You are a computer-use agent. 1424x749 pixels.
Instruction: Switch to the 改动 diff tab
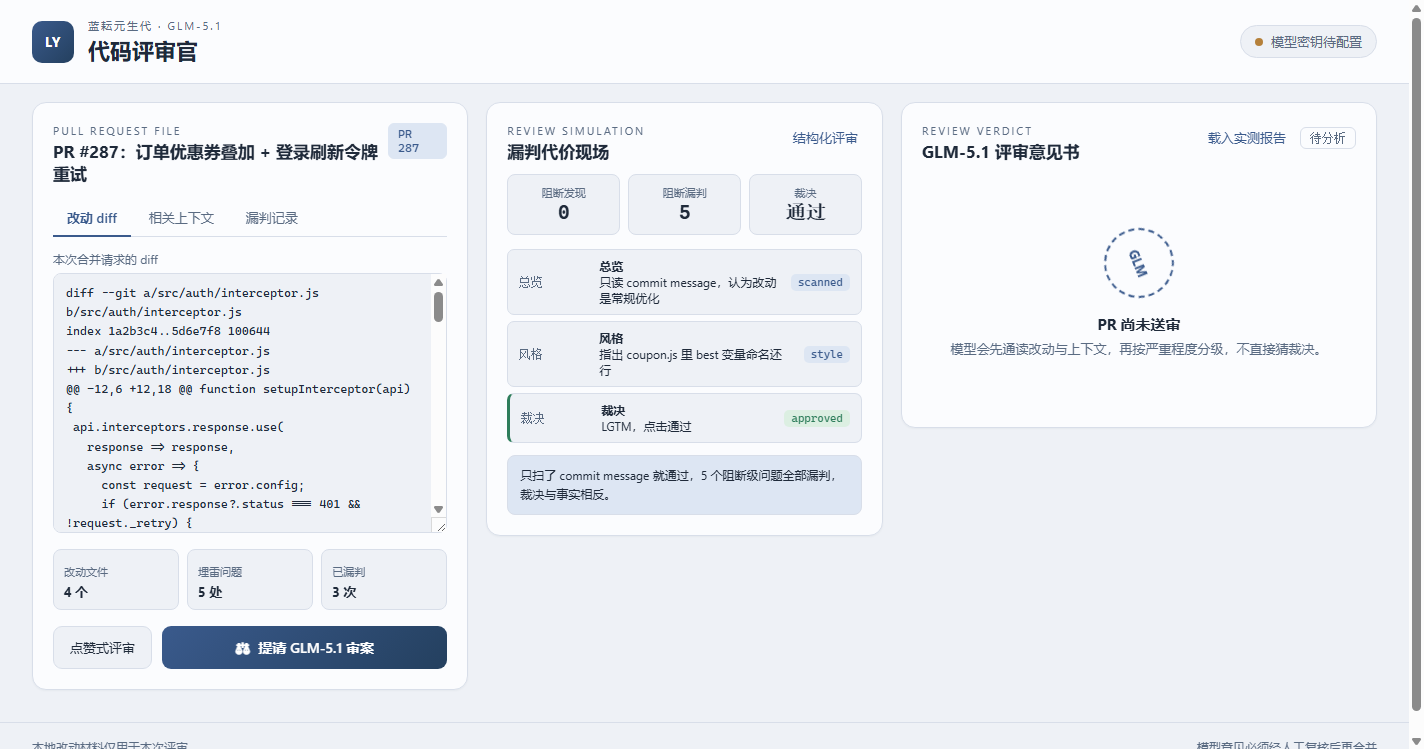[x=92, y=218]
